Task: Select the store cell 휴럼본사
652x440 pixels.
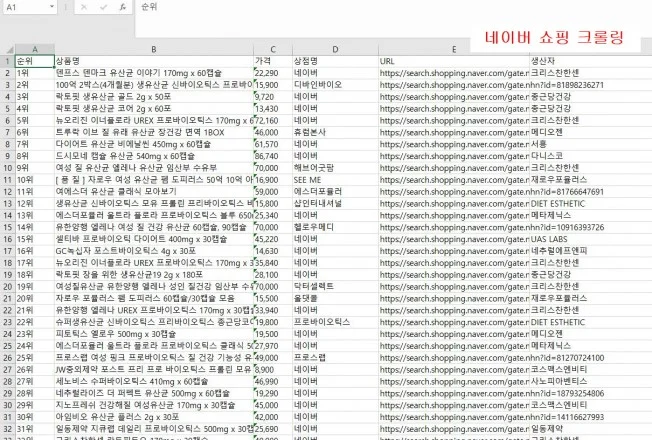Action: (335, 132)
